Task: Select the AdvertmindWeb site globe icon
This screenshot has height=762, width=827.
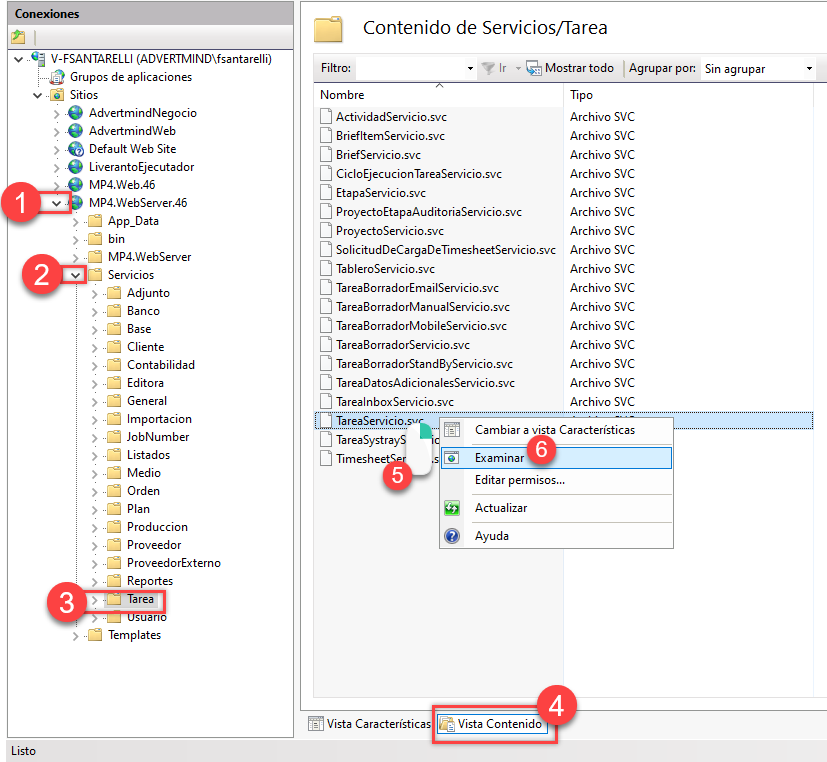Action: click(76, 131)
